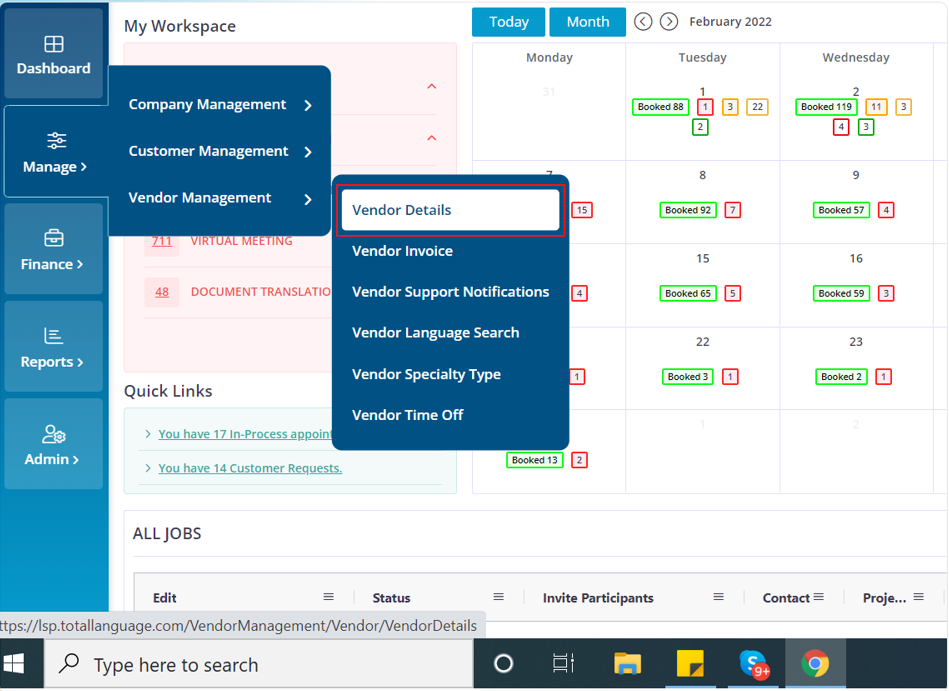Click the Today calendar button
Screen dimensions: 949x691
point(508,22)
